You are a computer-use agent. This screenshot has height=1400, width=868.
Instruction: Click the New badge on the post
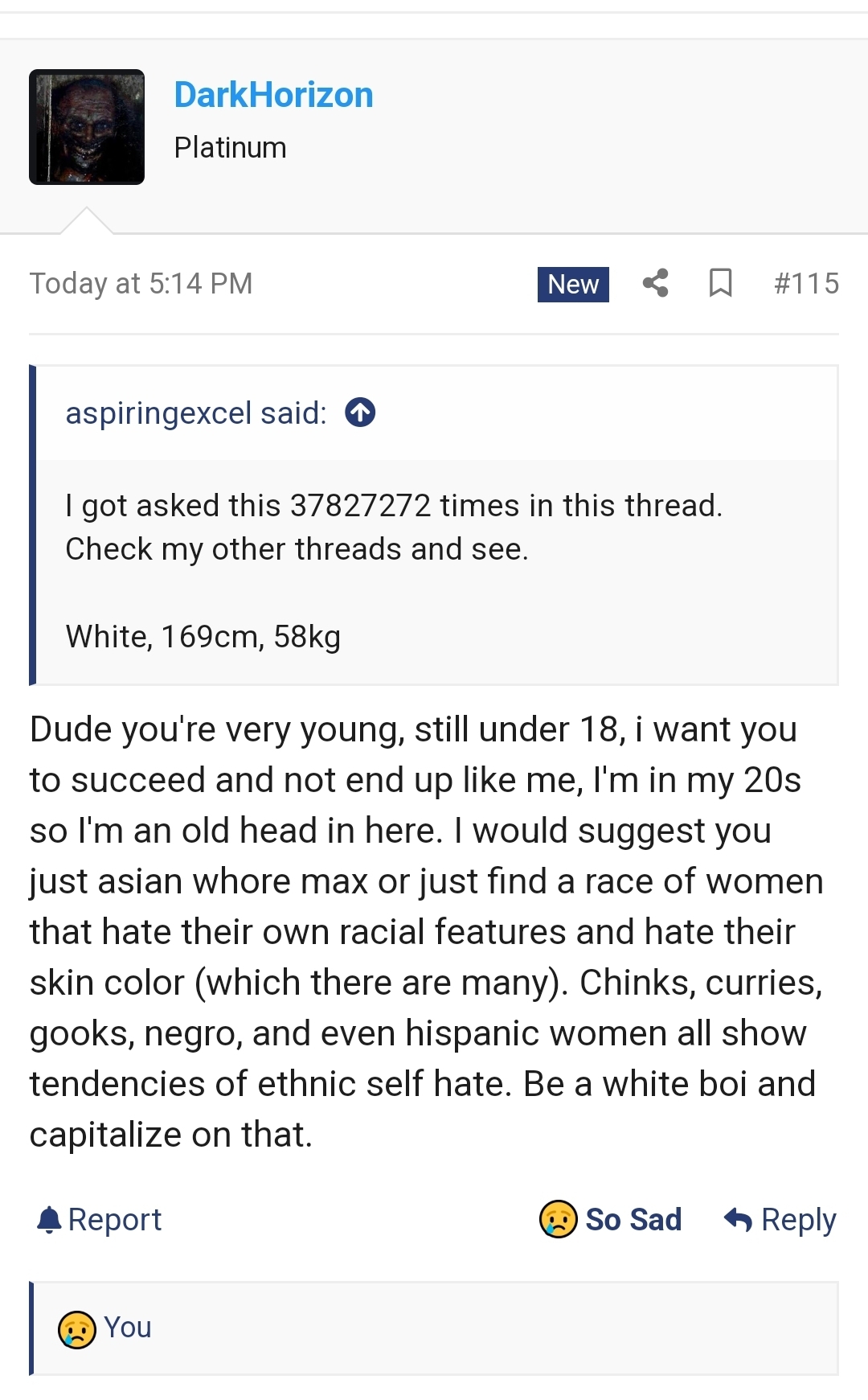573,284
